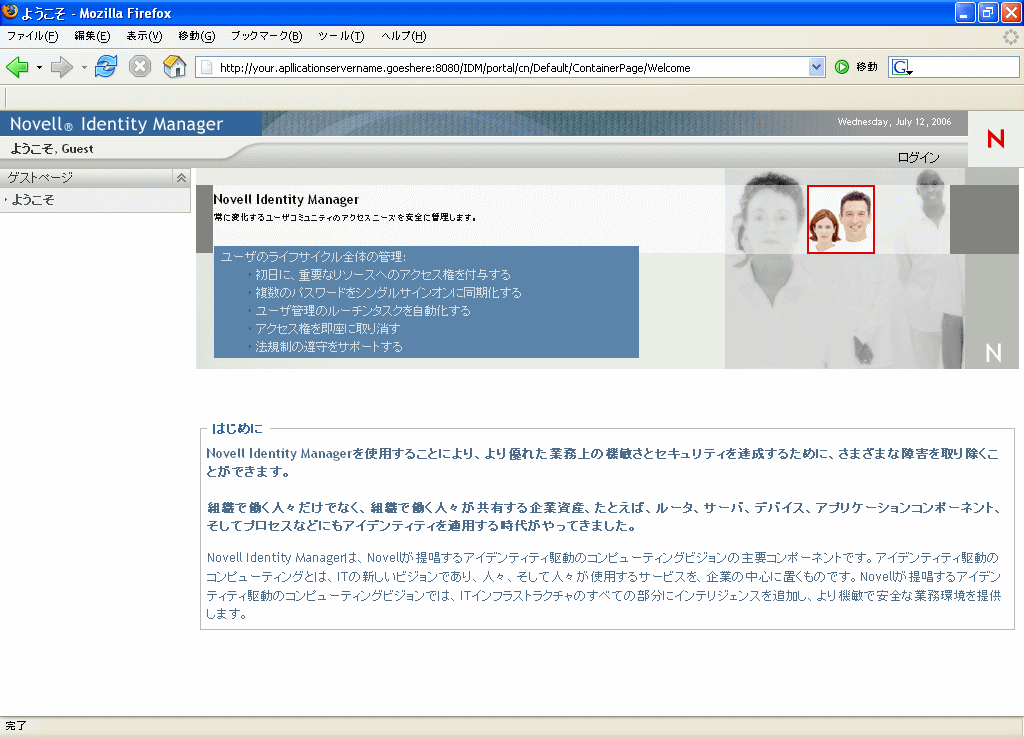The width and height of the screenshot is (1024, 738).
Task: Open the ブックマーク(B) menu
Action: click(x=266, y=36)
